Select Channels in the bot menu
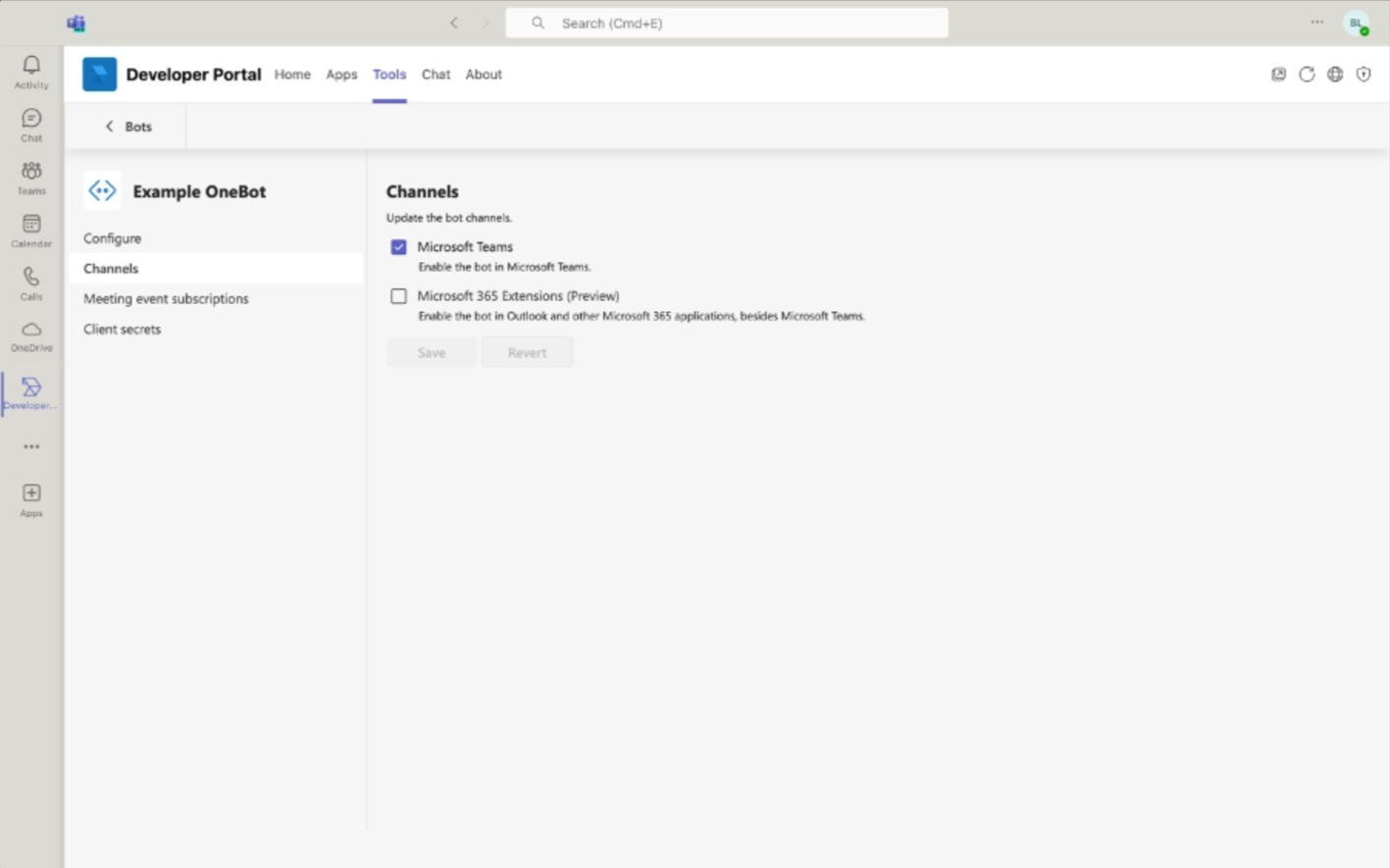1390x868 pixels. (216, 269)
